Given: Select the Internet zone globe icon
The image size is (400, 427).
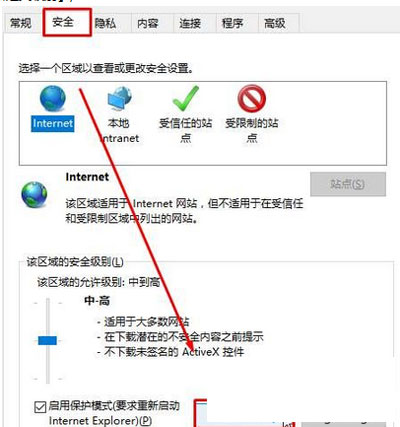Looking at the screenshot, I should point(53,99).
